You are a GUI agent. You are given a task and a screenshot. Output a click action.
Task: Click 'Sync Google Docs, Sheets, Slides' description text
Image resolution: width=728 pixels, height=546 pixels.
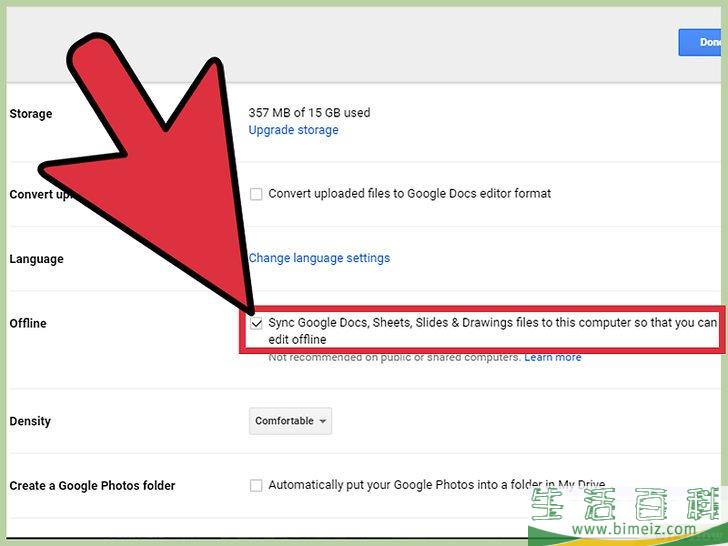click(493, 331)
